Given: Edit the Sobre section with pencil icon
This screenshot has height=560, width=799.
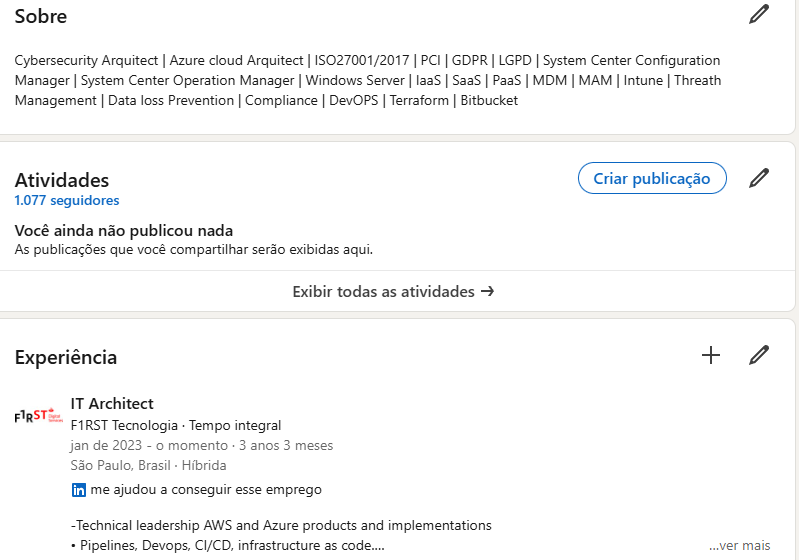Looking at the screenshot, I should (759, 14).
